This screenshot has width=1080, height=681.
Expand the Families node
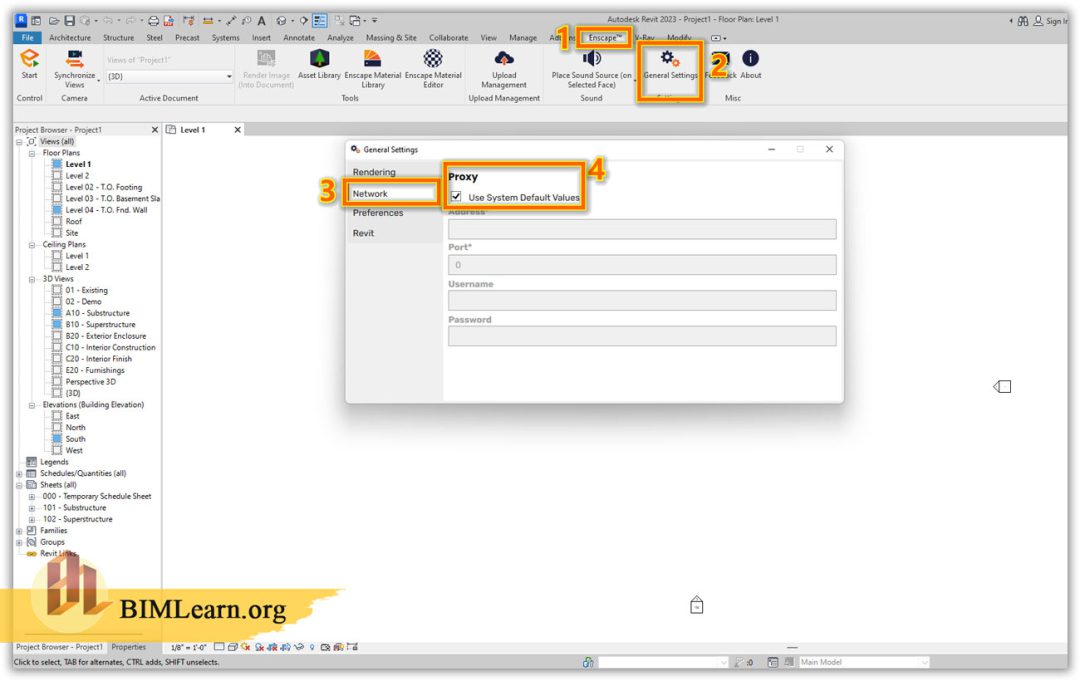tap(19, 531)
